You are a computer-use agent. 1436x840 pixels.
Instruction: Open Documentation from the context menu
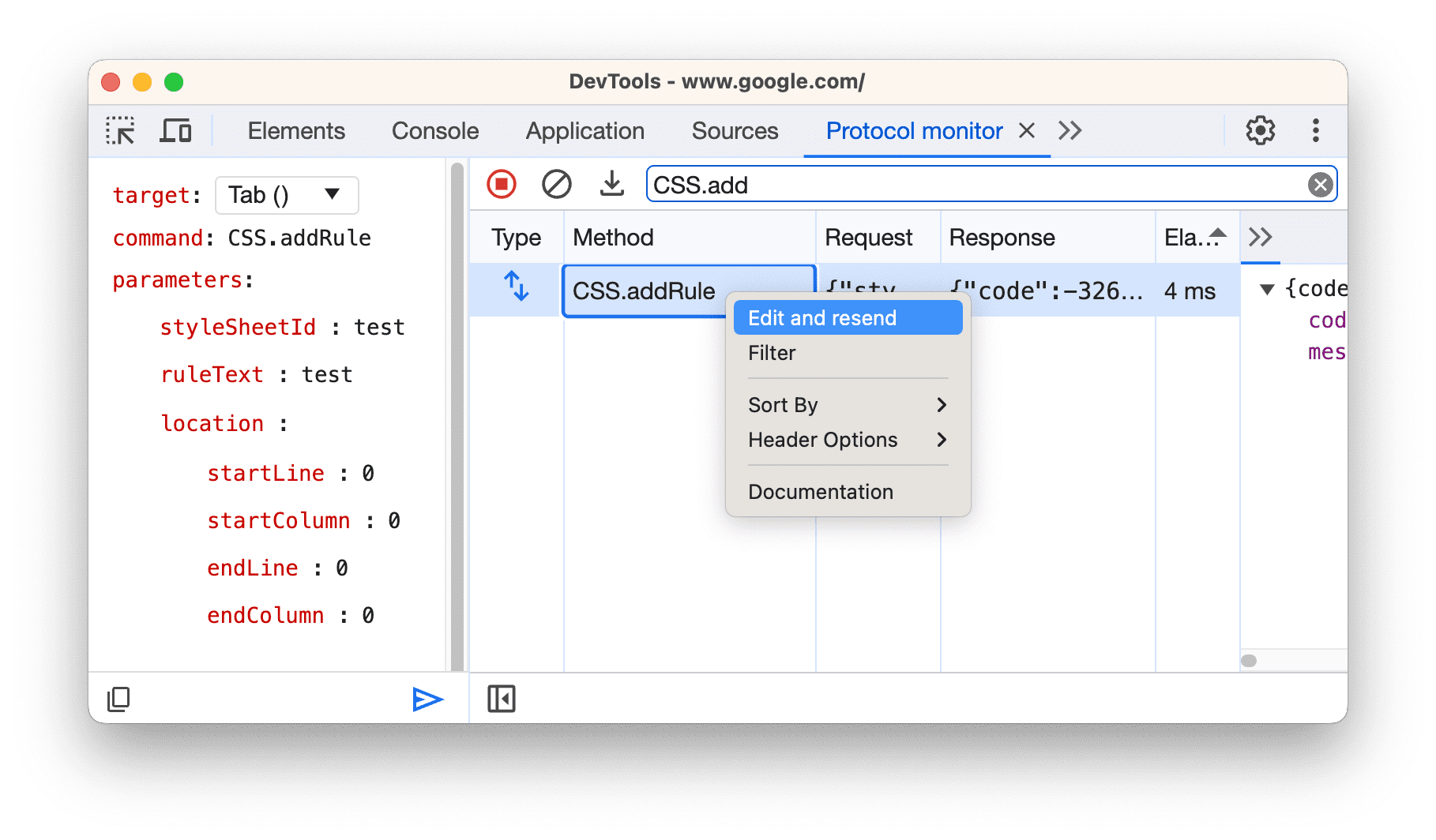(820, 491)
